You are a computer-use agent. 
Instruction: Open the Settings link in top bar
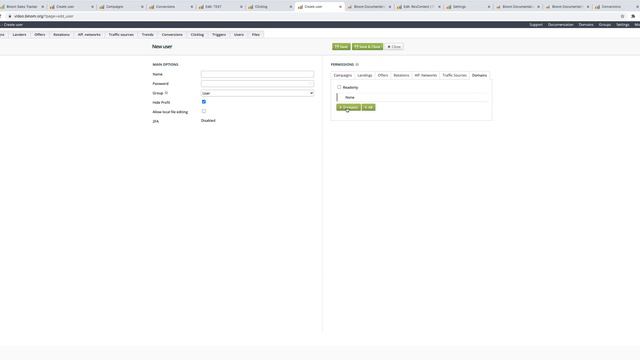[x=622, y=25]
